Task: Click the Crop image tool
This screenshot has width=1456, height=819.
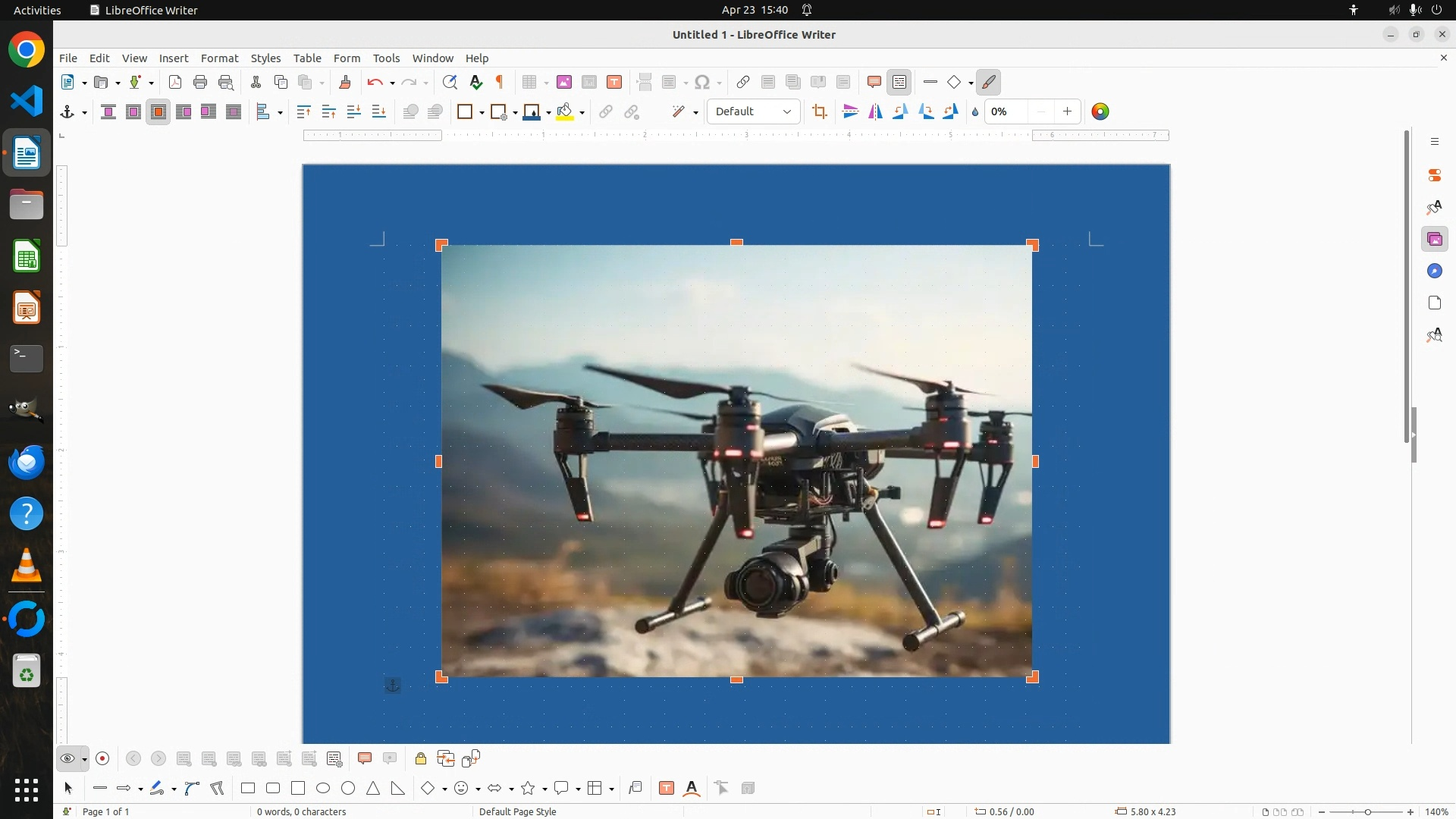Action: tap(819, 111)
